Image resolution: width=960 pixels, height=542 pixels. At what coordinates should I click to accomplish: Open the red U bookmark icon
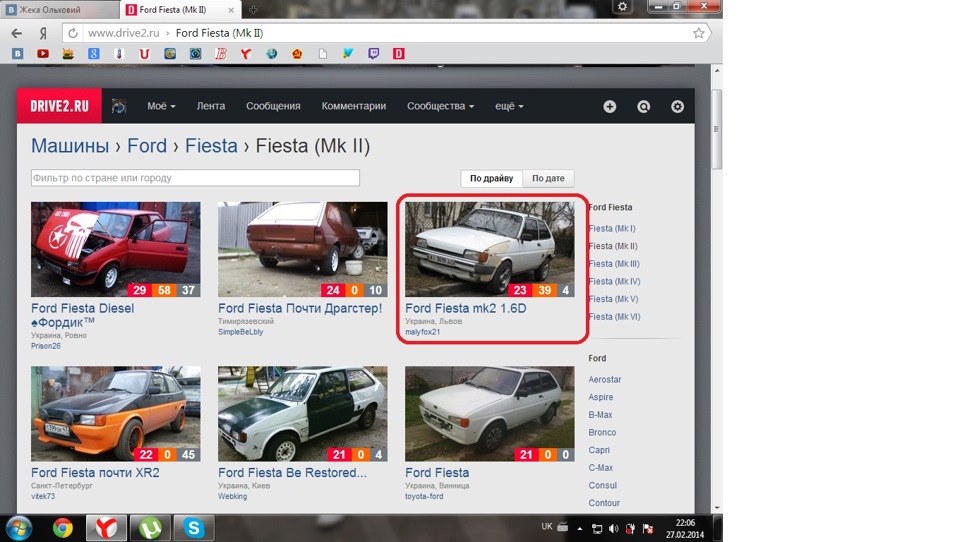coord(144,54)
